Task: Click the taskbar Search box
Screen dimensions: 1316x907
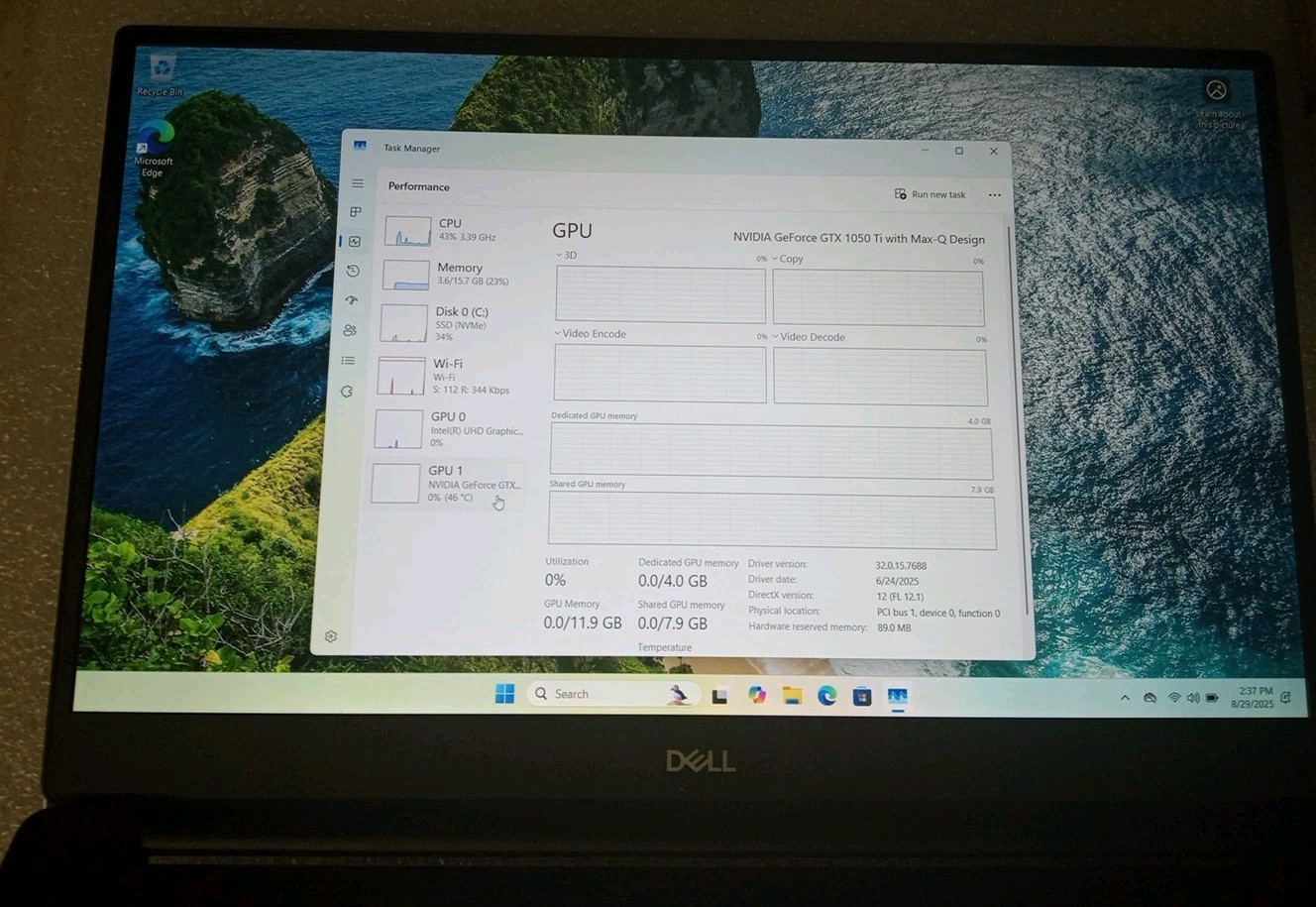Action: click(614, 694)
